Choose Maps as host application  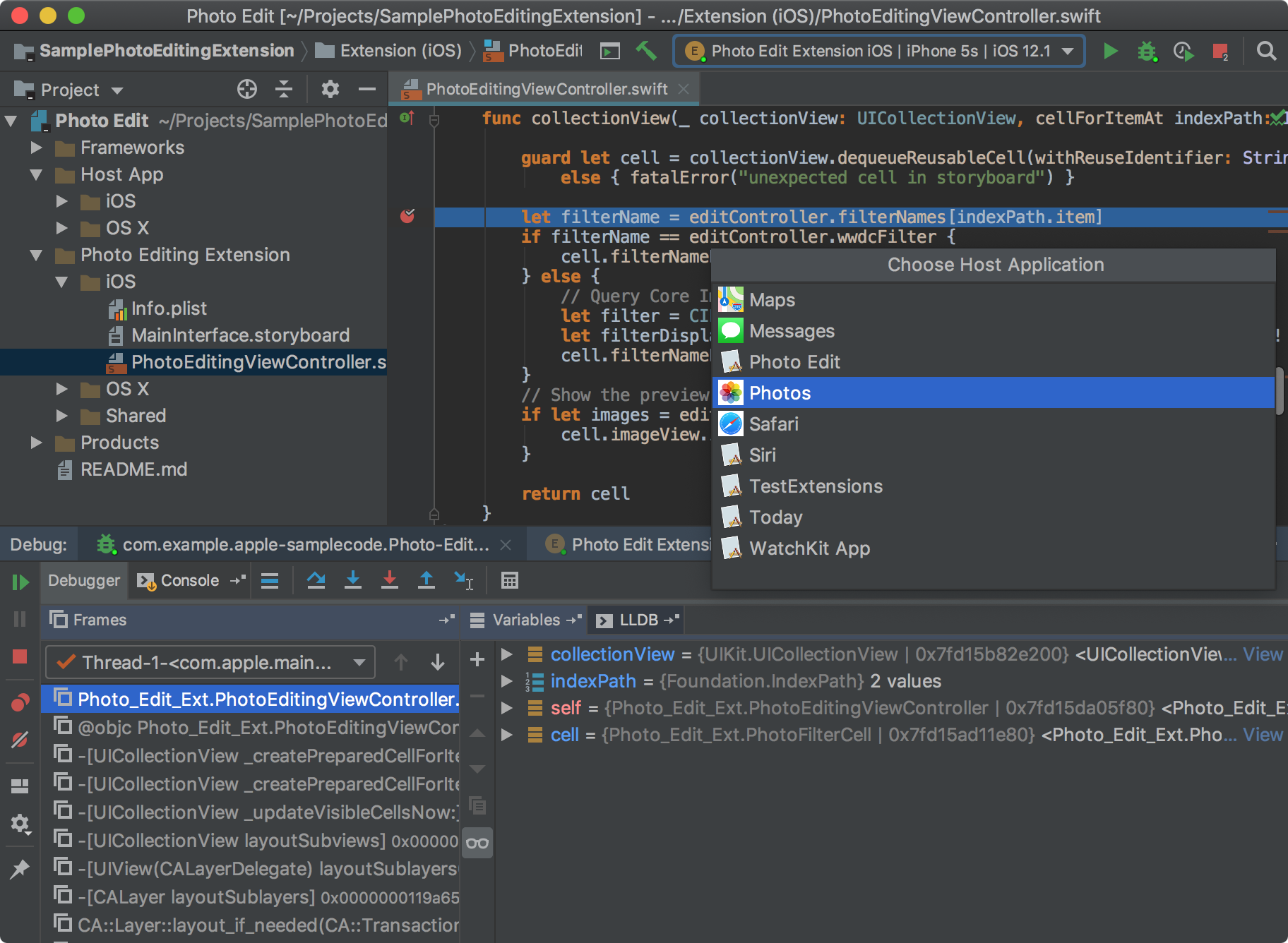click(x=995, y=299)
